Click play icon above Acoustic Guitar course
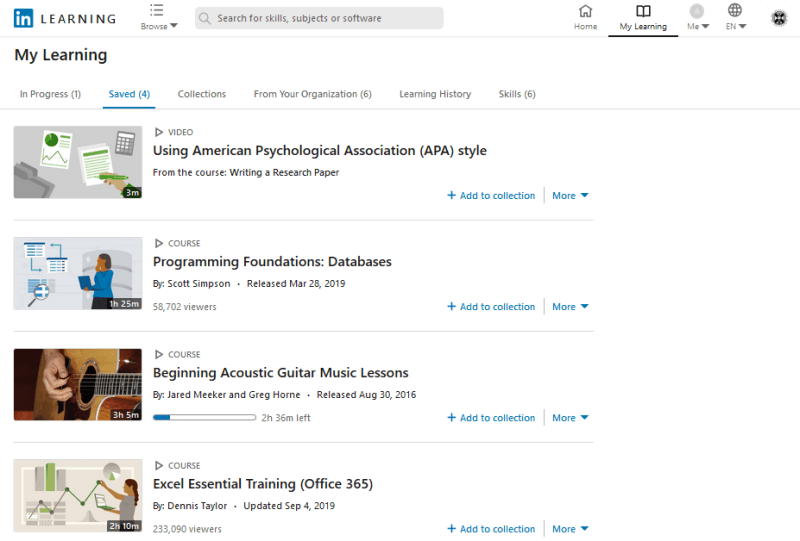This screenshot has width=800, height=541. pos(159,355)
